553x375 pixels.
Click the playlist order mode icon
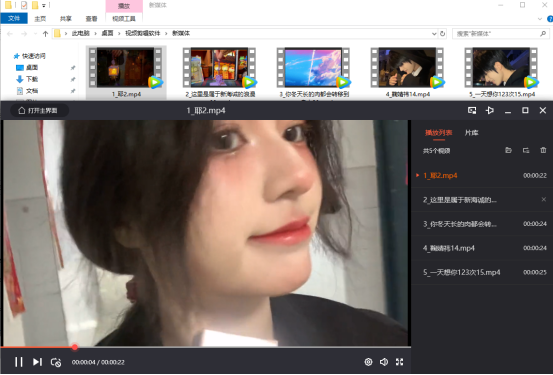pyautogui.click(x=526, y=150)
